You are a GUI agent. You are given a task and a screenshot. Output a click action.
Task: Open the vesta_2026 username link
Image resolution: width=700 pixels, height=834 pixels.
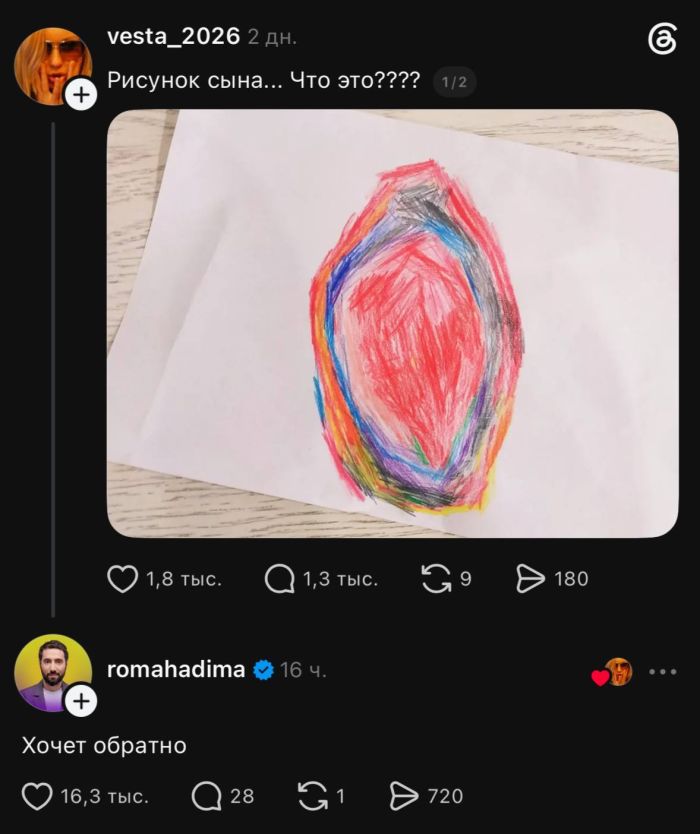(x=173, y=36)
